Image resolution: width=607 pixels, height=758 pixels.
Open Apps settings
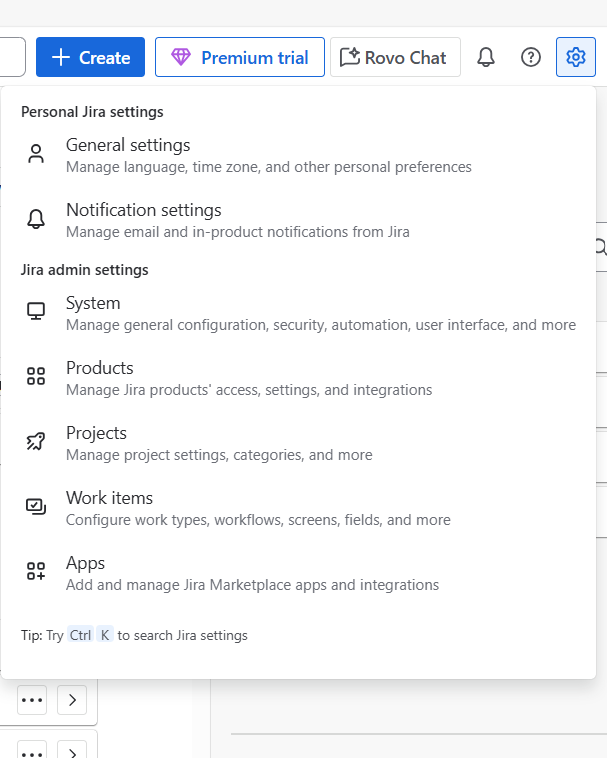coord(298,573)
